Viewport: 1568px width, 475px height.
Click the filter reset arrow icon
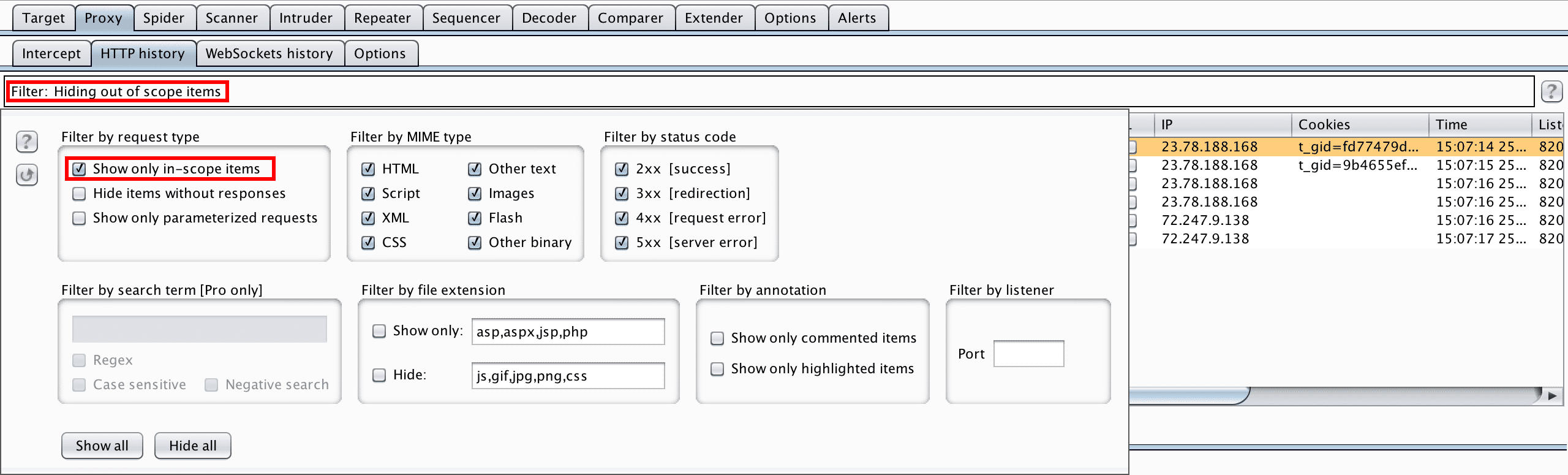(x=27, y=175)
